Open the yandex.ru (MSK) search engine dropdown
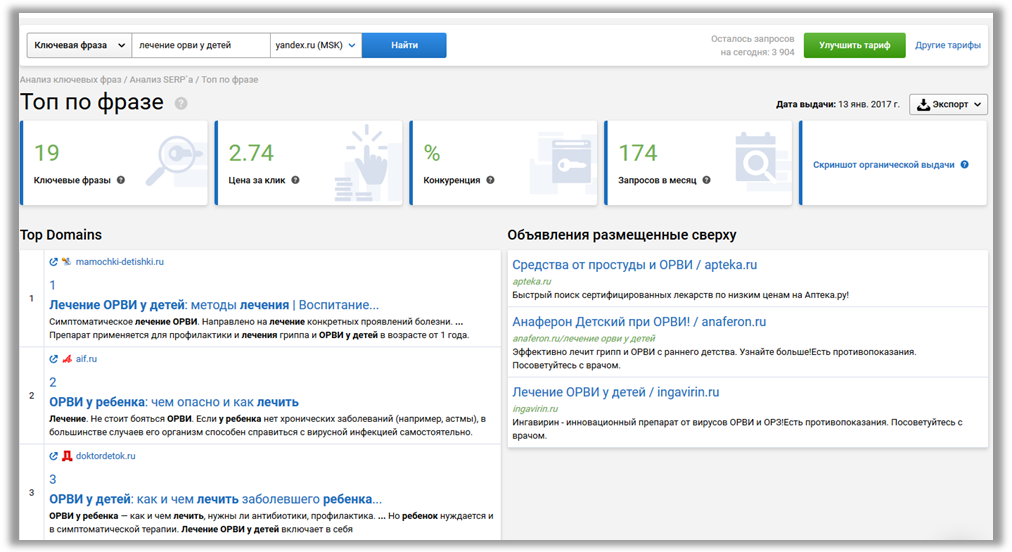1012x552 pixels. point(316,45)
